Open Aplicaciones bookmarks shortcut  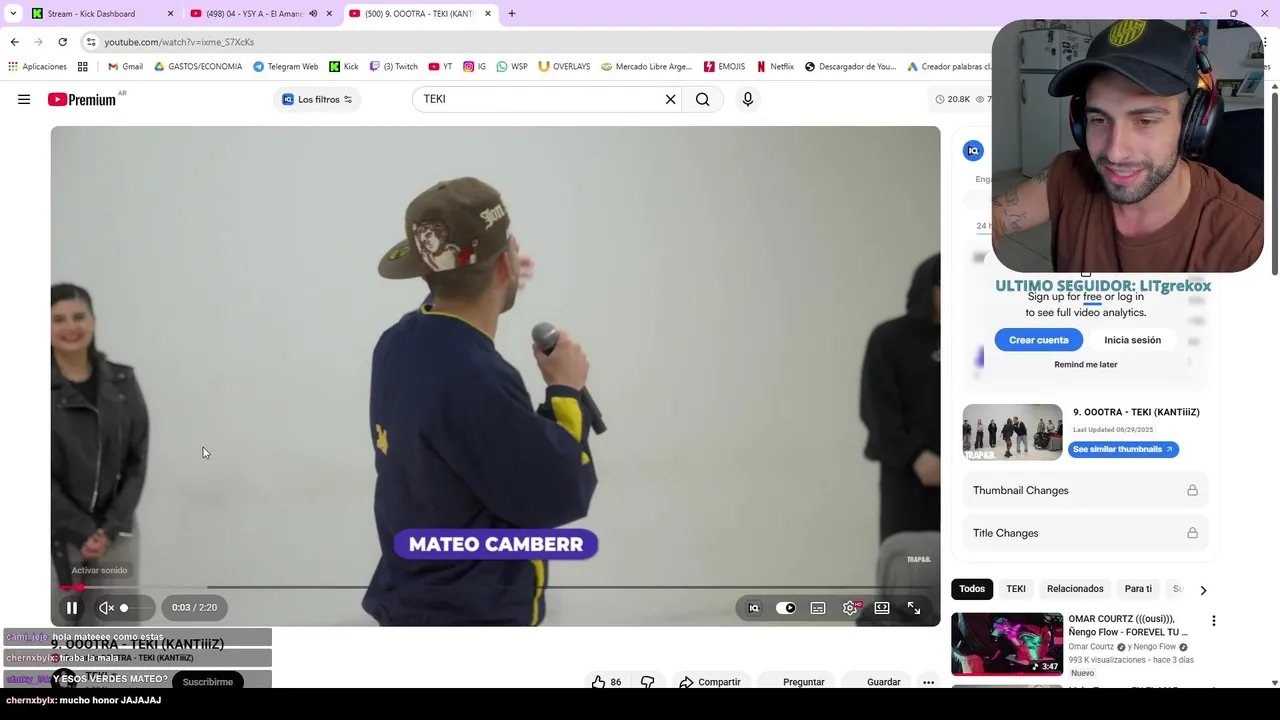37,67
